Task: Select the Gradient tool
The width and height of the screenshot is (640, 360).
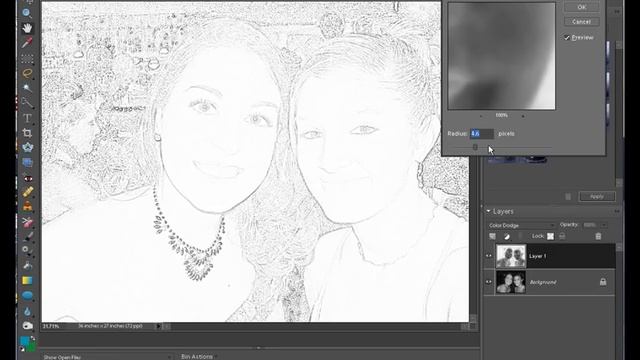Action: (27, 281)
